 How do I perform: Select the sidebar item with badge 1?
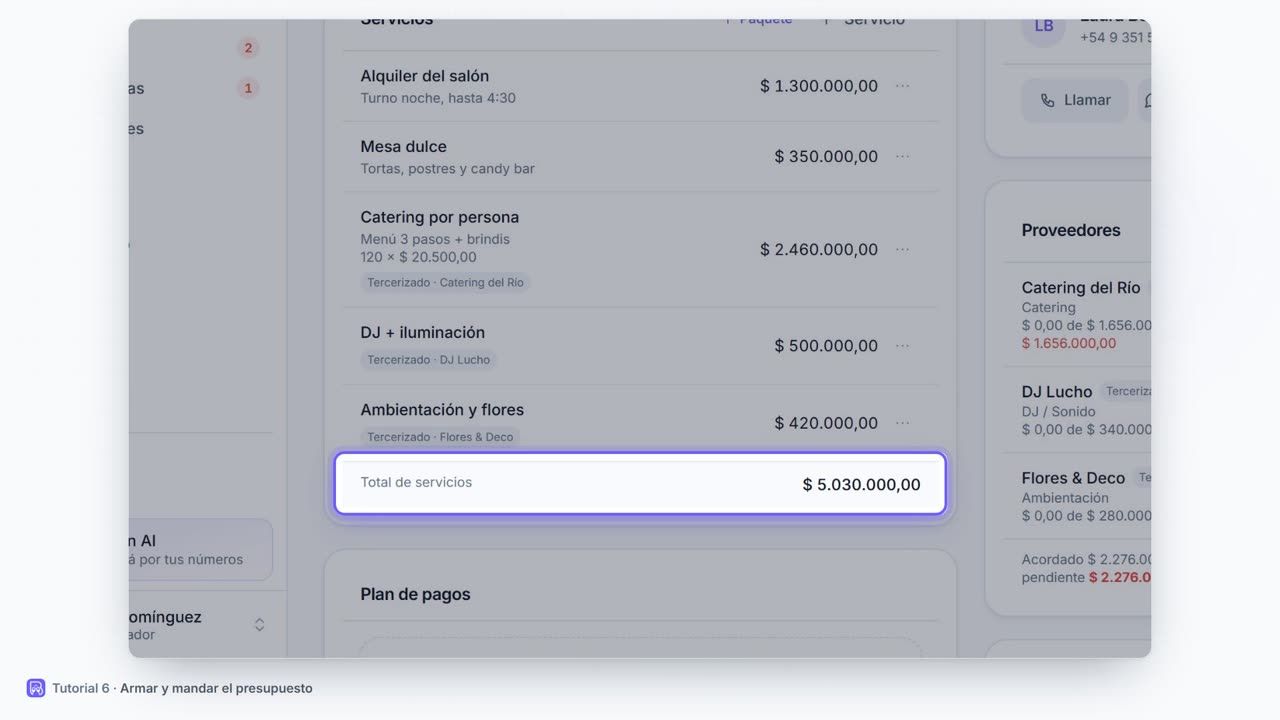tap(200, 88)
